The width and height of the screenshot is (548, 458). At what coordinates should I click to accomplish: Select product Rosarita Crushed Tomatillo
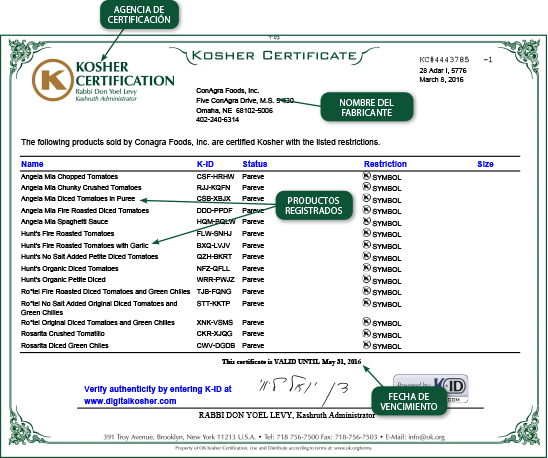63,334
